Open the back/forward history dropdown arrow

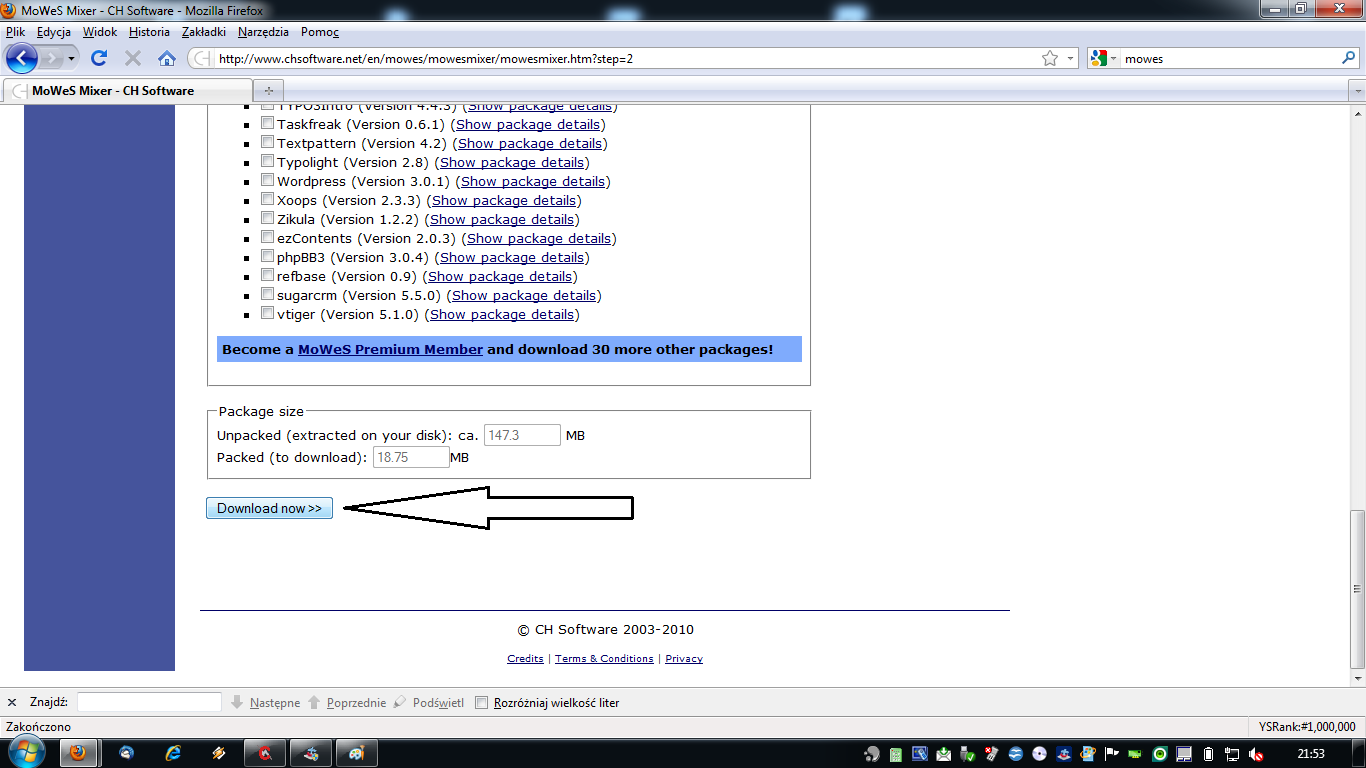tap(73, 59)
